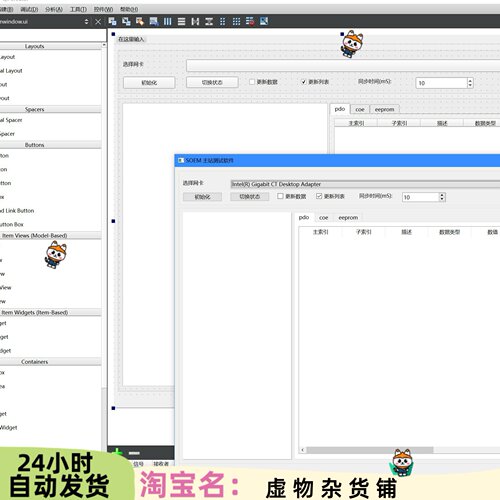Click sync time value field in SOEM window
500x500 pixels.
421,197
